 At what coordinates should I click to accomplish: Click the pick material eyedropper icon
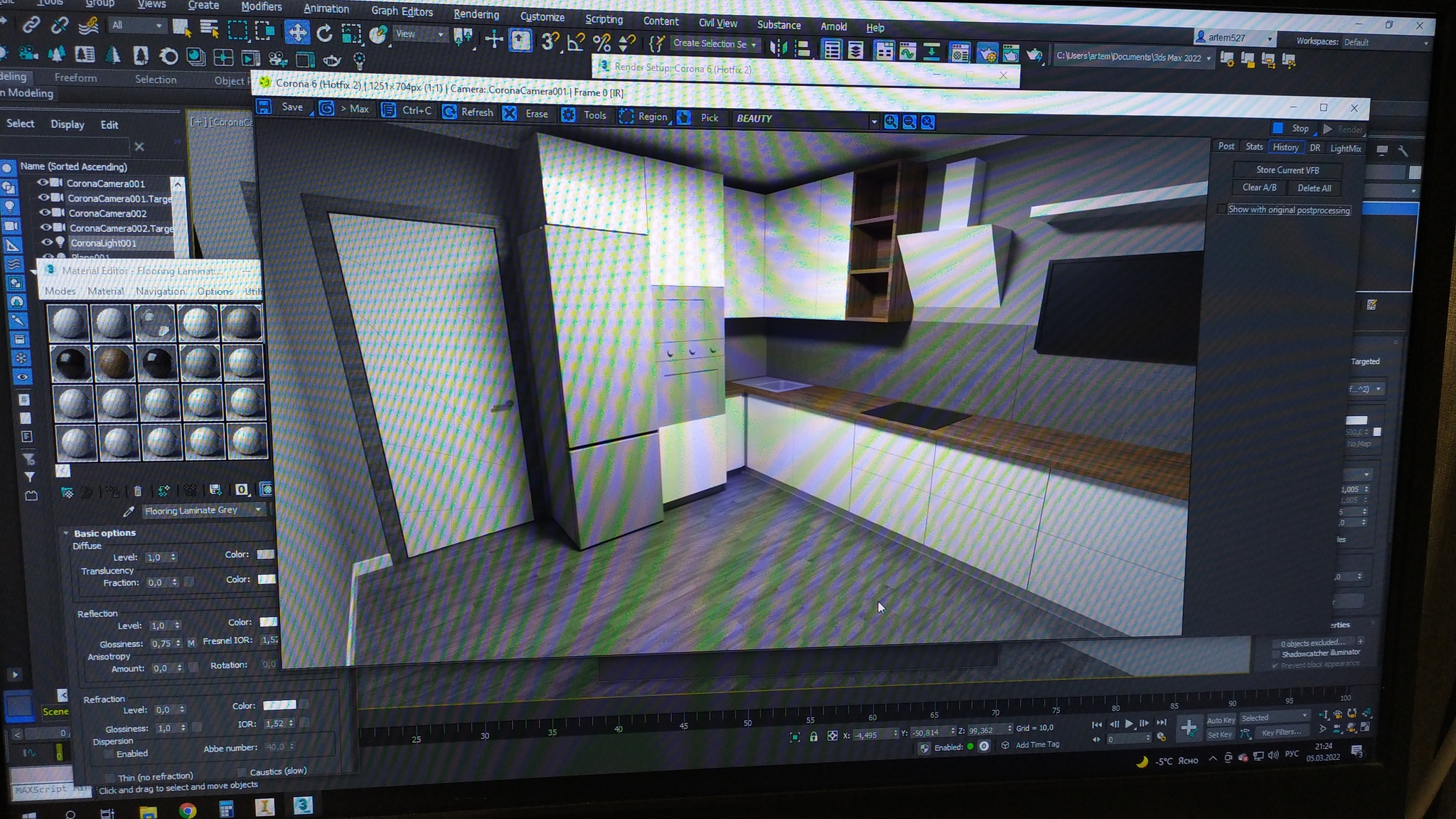tap(129, 511)
